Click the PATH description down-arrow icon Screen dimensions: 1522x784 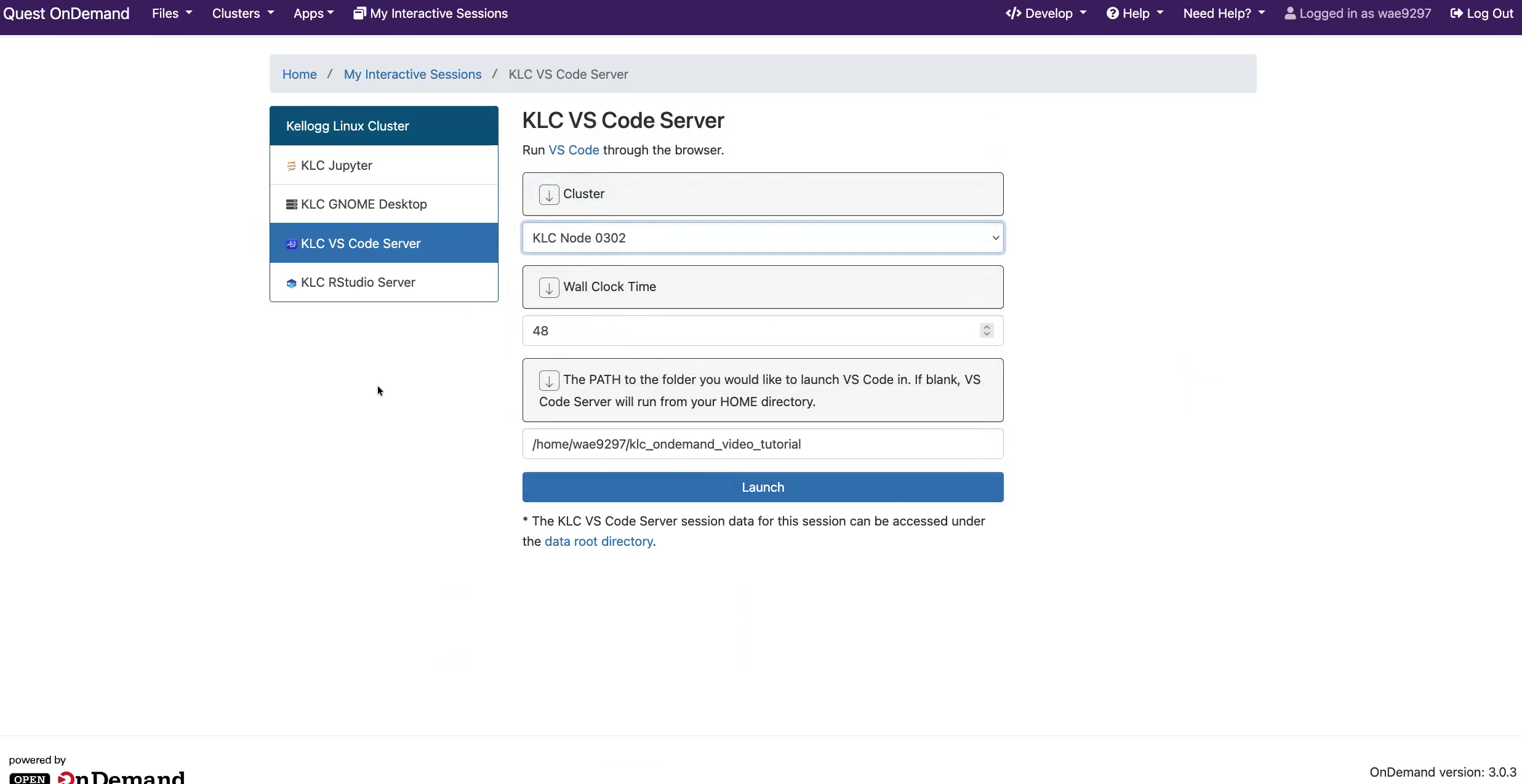[549, 380]
